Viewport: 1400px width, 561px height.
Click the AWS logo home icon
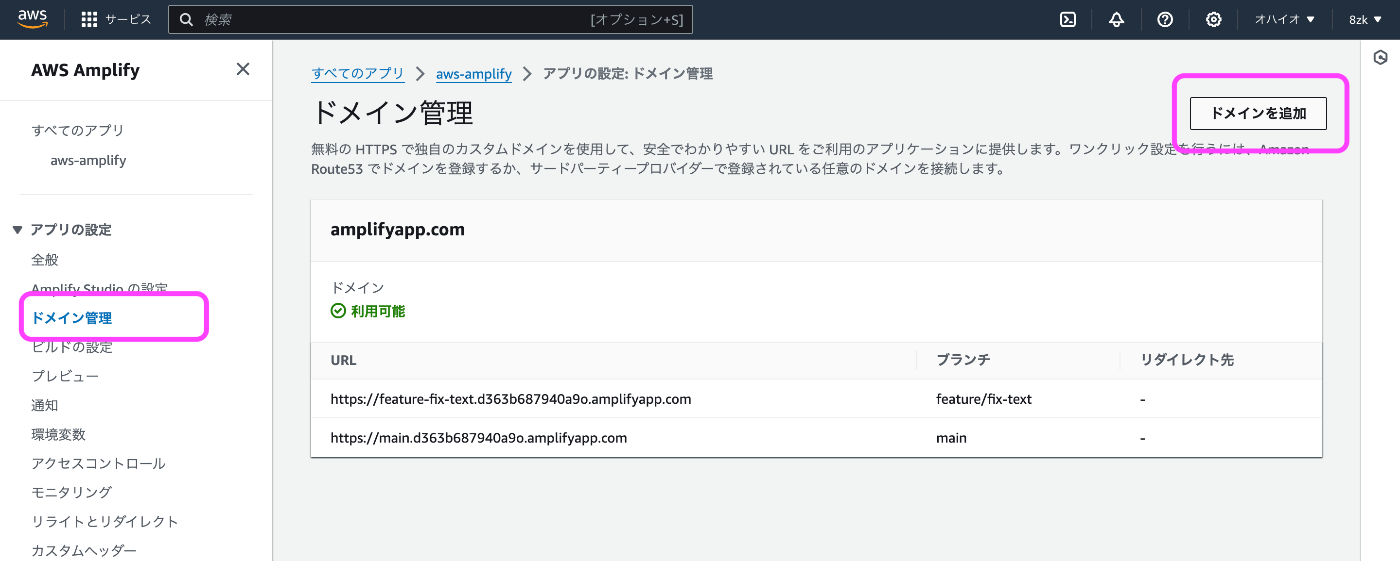[x=33, y=19]
